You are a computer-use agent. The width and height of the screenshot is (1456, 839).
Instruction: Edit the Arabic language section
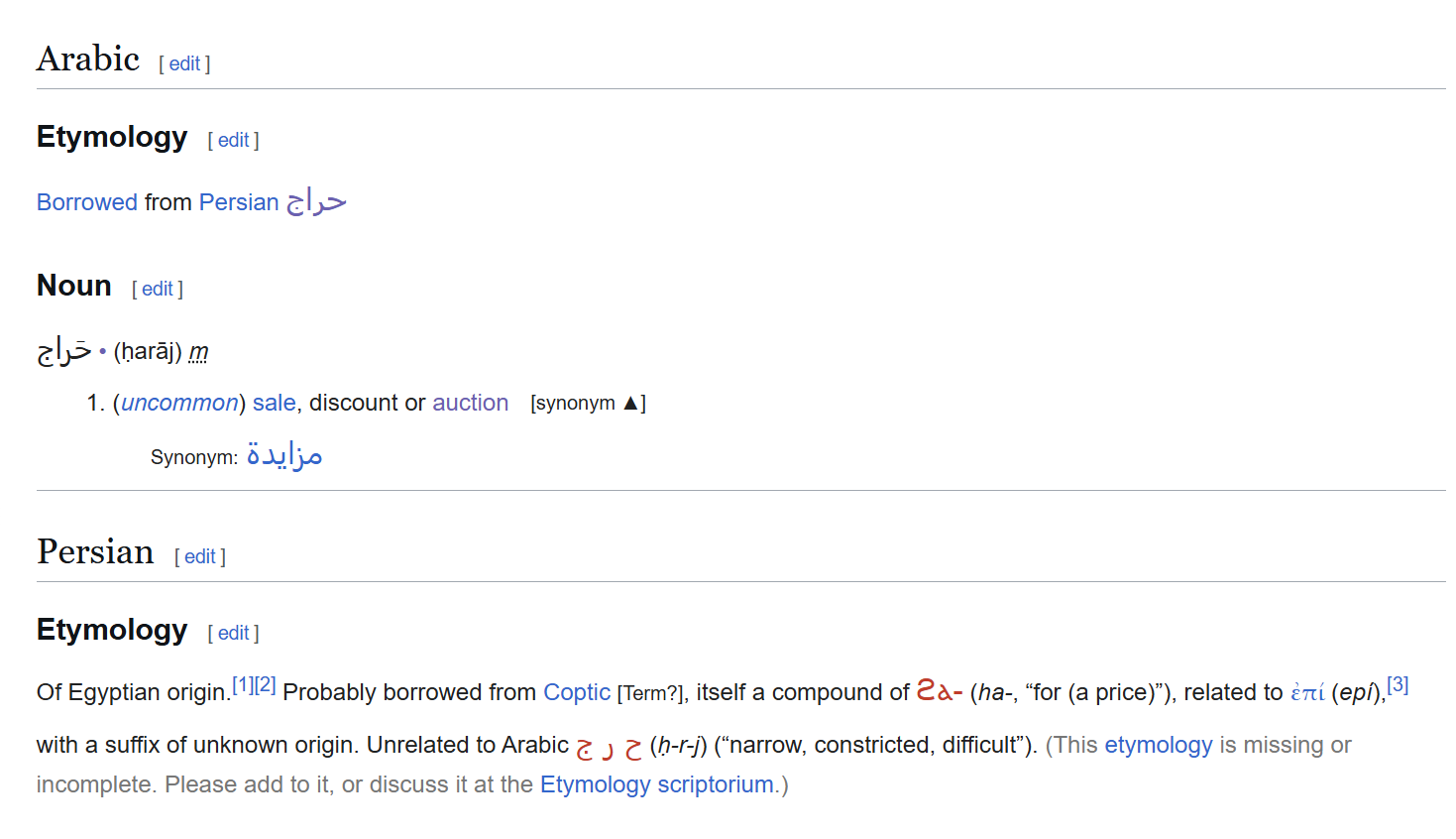pyautogui.click(x=184, y=64)
